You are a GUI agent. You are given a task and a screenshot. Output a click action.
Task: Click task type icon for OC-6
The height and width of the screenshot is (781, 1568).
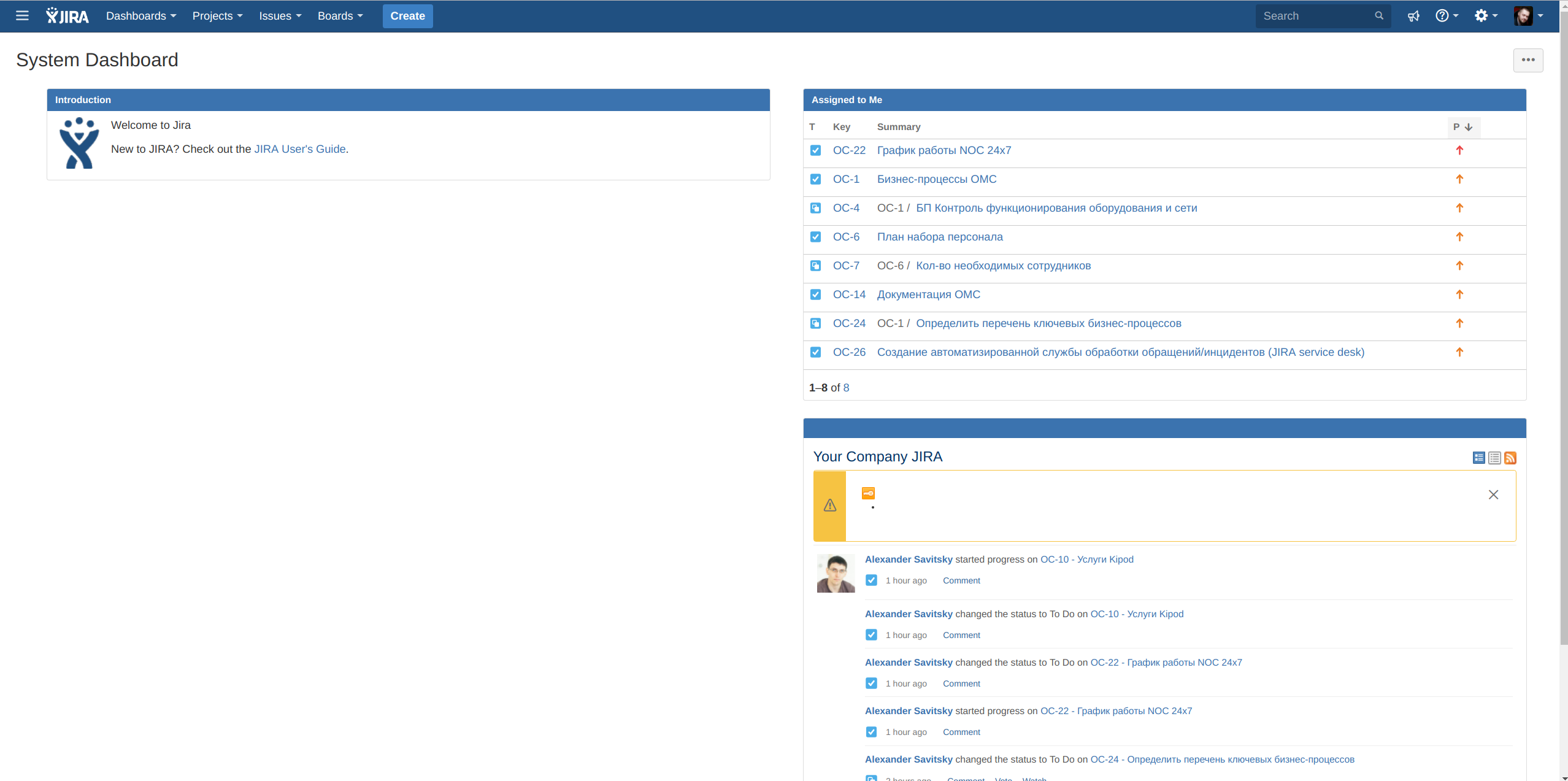815,237
